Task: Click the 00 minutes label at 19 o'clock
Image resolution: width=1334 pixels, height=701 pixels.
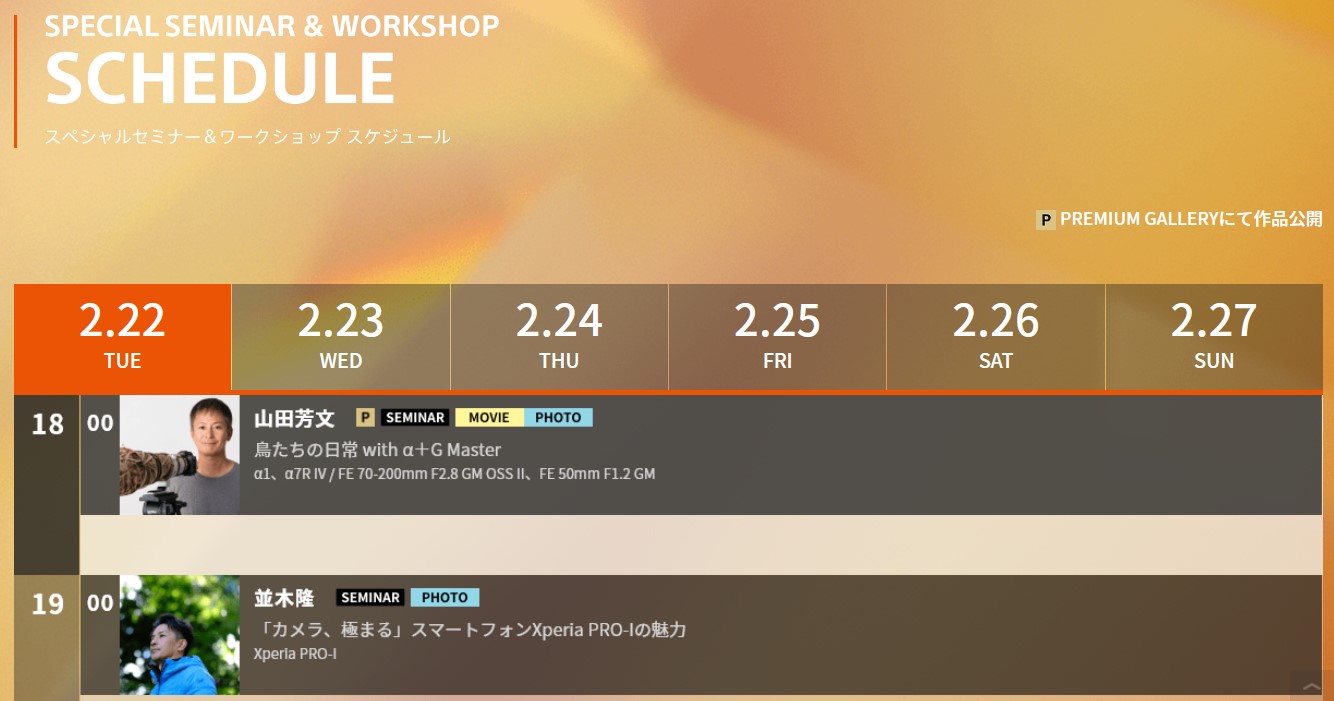Action: coord(100,603)
